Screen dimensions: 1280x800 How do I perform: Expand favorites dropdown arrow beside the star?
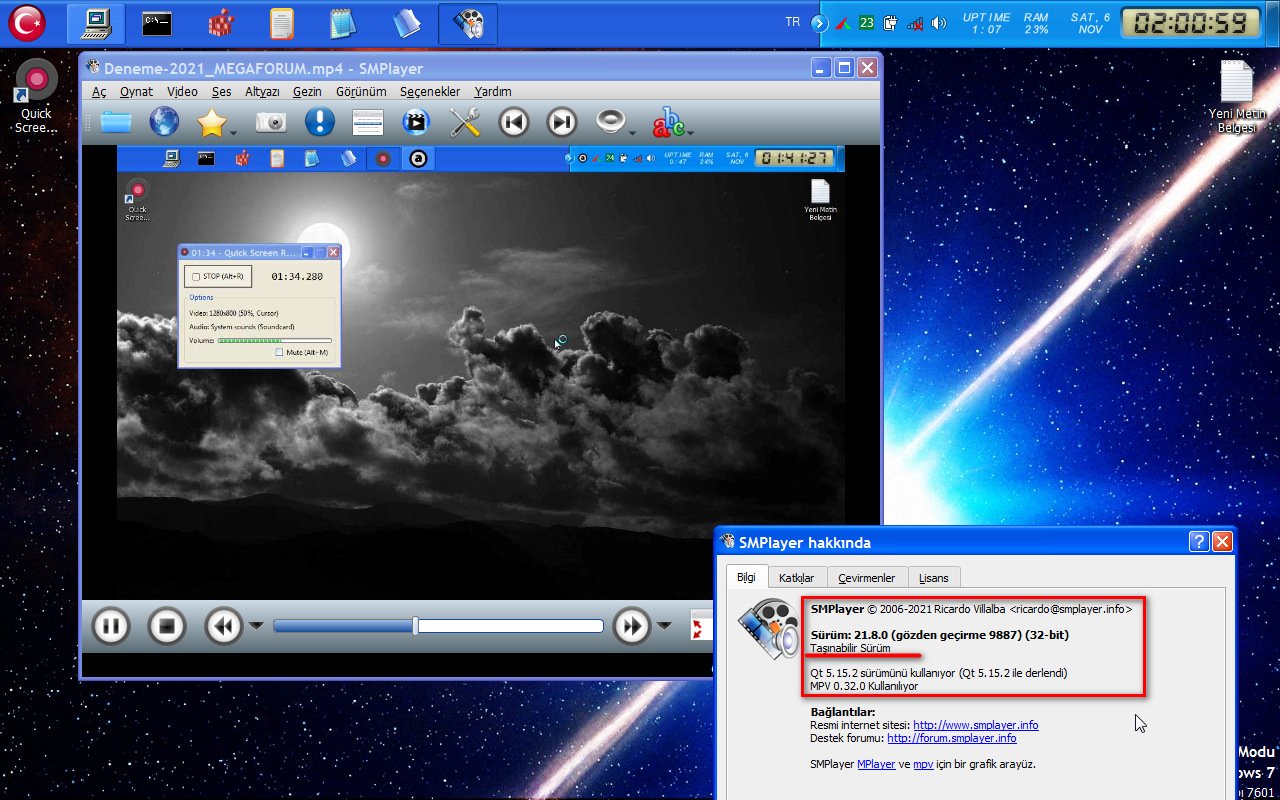click(x=233, y=131)
